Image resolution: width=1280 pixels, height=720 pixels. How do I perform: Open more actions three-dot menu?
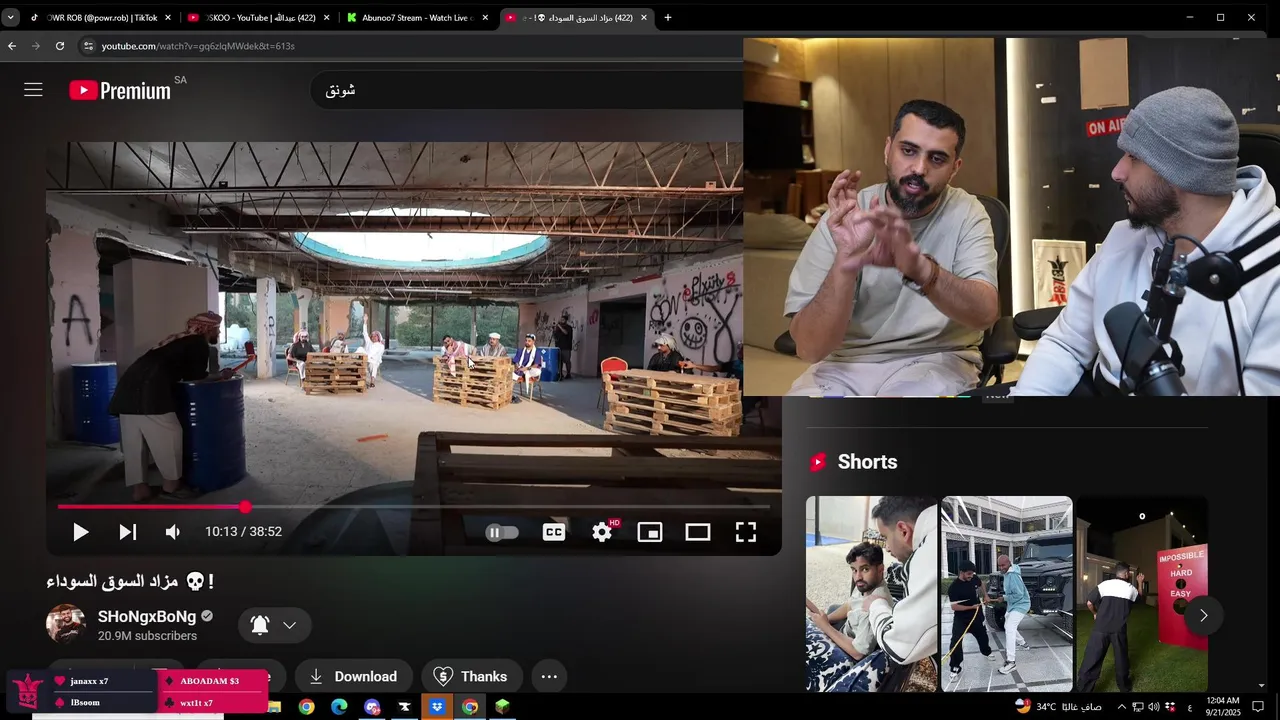[x=549, y=677]
